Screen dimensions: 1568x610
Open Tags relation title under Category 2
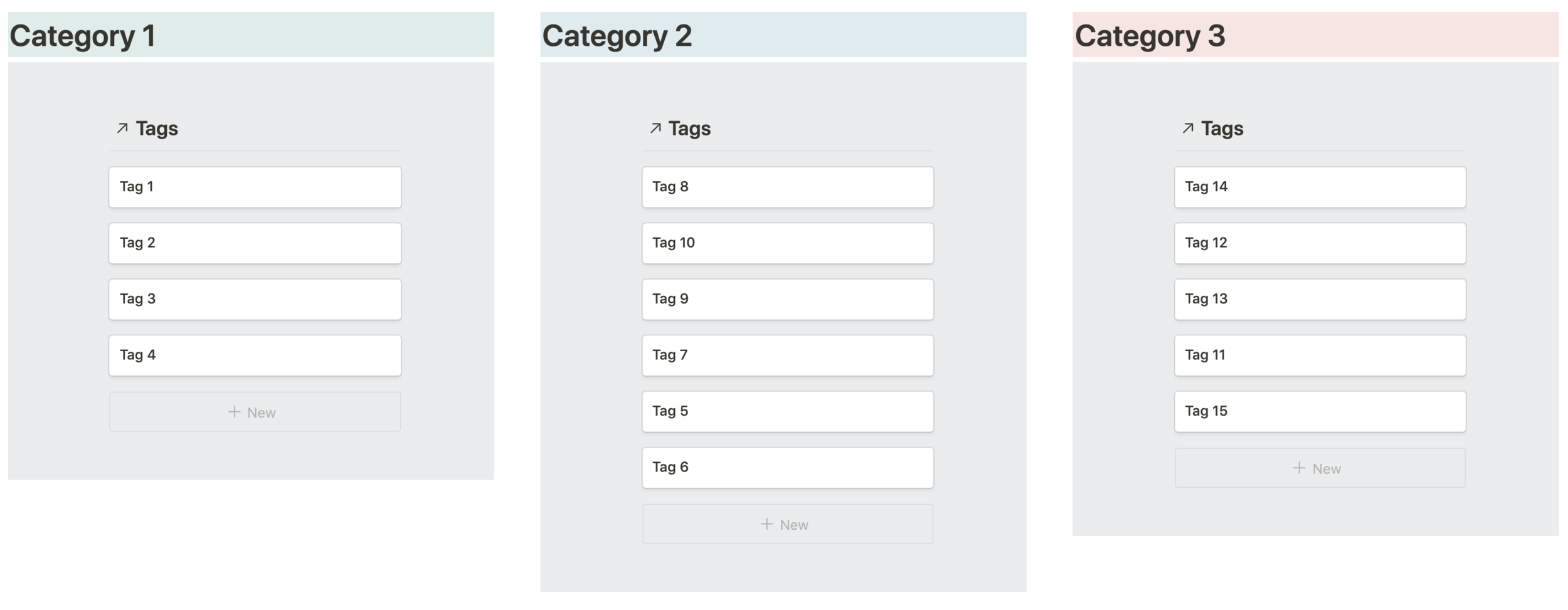pos(689,129)
